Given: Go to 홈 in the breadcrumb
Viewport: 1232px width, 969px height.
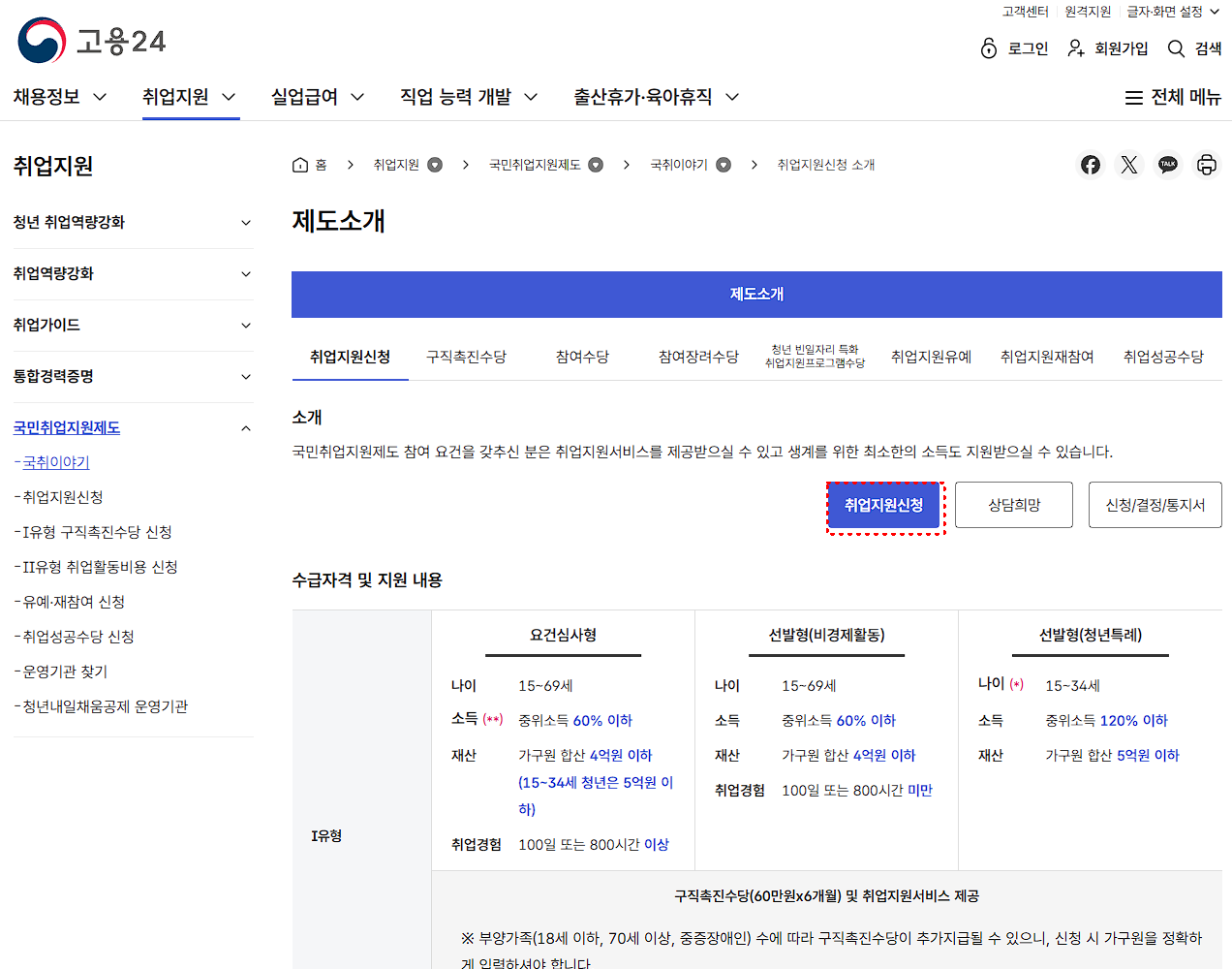Looking at the screenshot, I should click(310, 165).
